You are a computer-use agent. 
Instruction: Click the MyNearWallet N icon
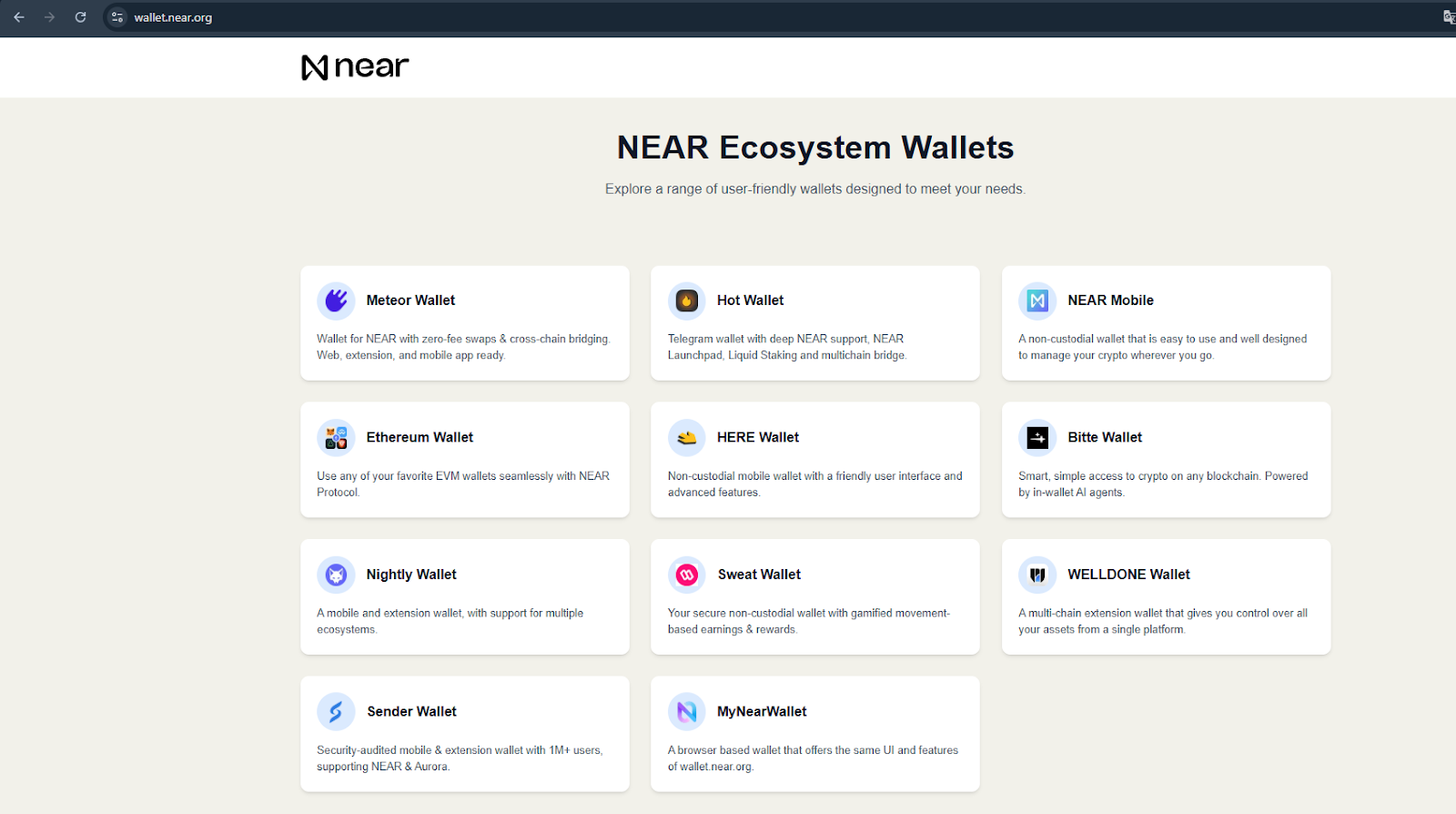click(x=687, y=712)
